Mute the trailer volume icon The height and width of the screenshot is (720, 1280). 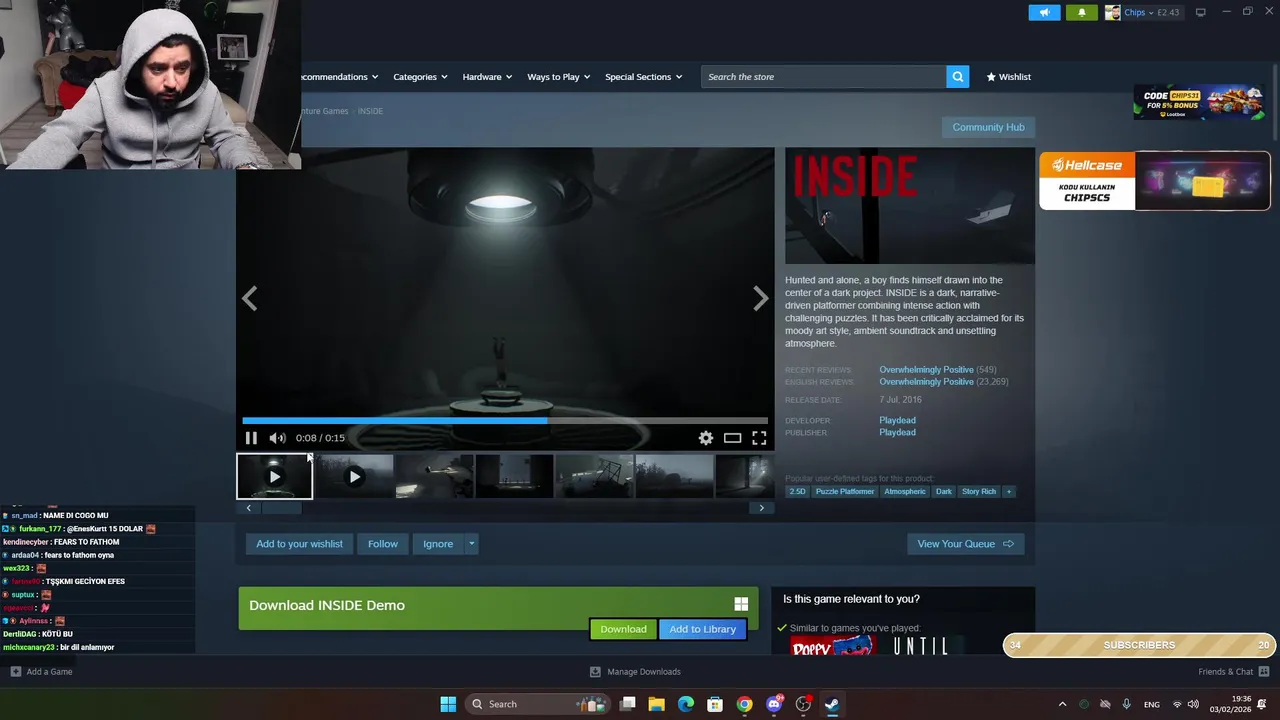pos(277,438)
